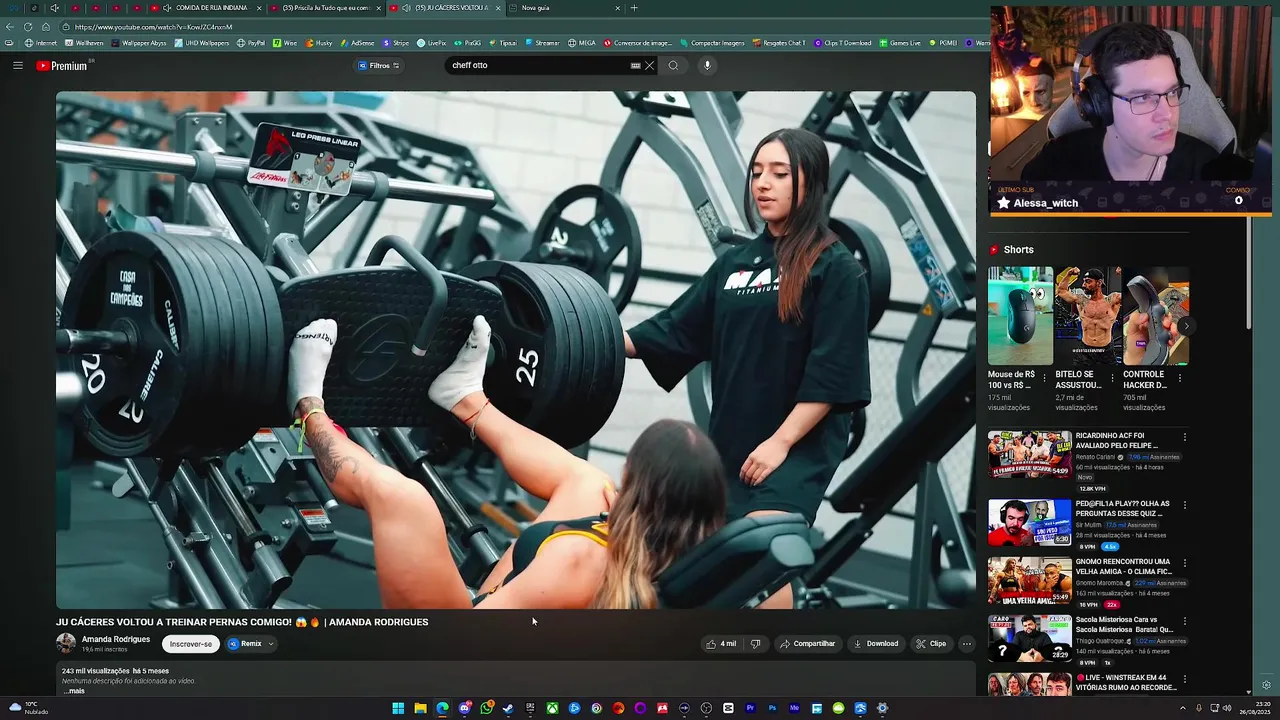Click the Remix button
This screenshot has height=720, width=1280.
tap(245, 644)
